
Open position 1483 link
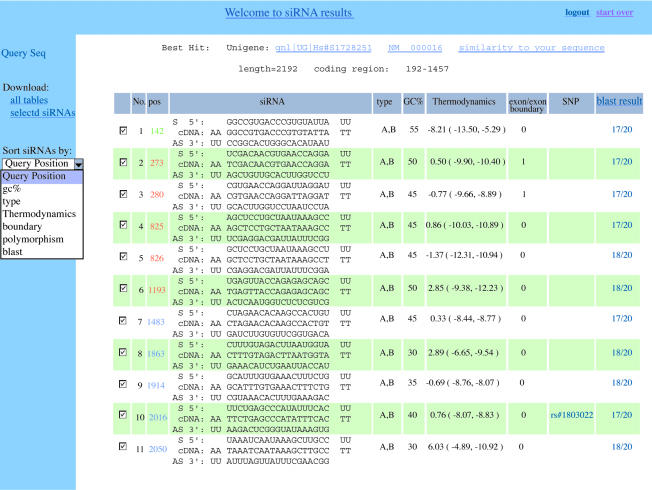(156, 322)
